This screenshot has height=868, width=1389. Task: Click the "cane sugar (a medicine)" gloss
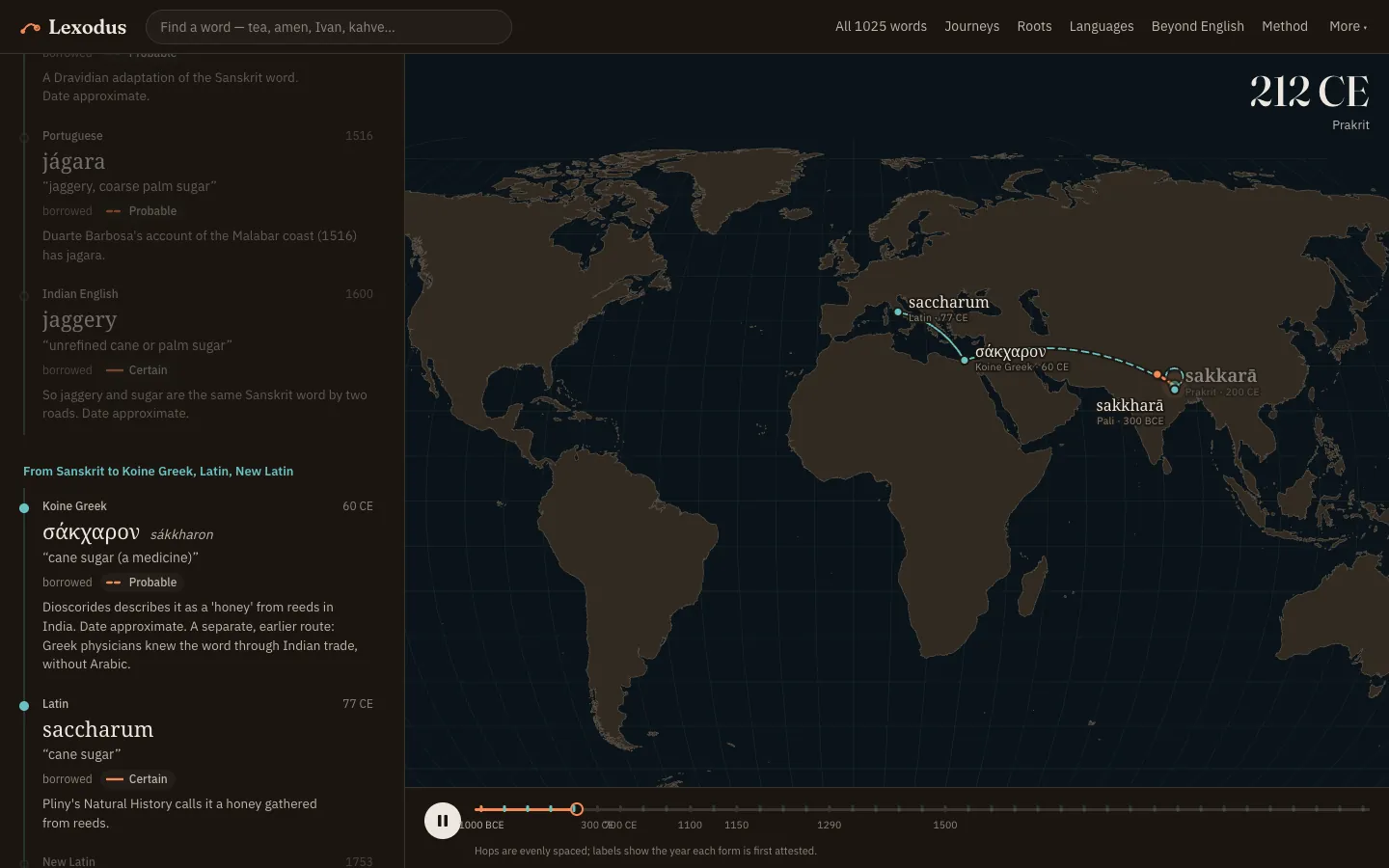(121, 557)
